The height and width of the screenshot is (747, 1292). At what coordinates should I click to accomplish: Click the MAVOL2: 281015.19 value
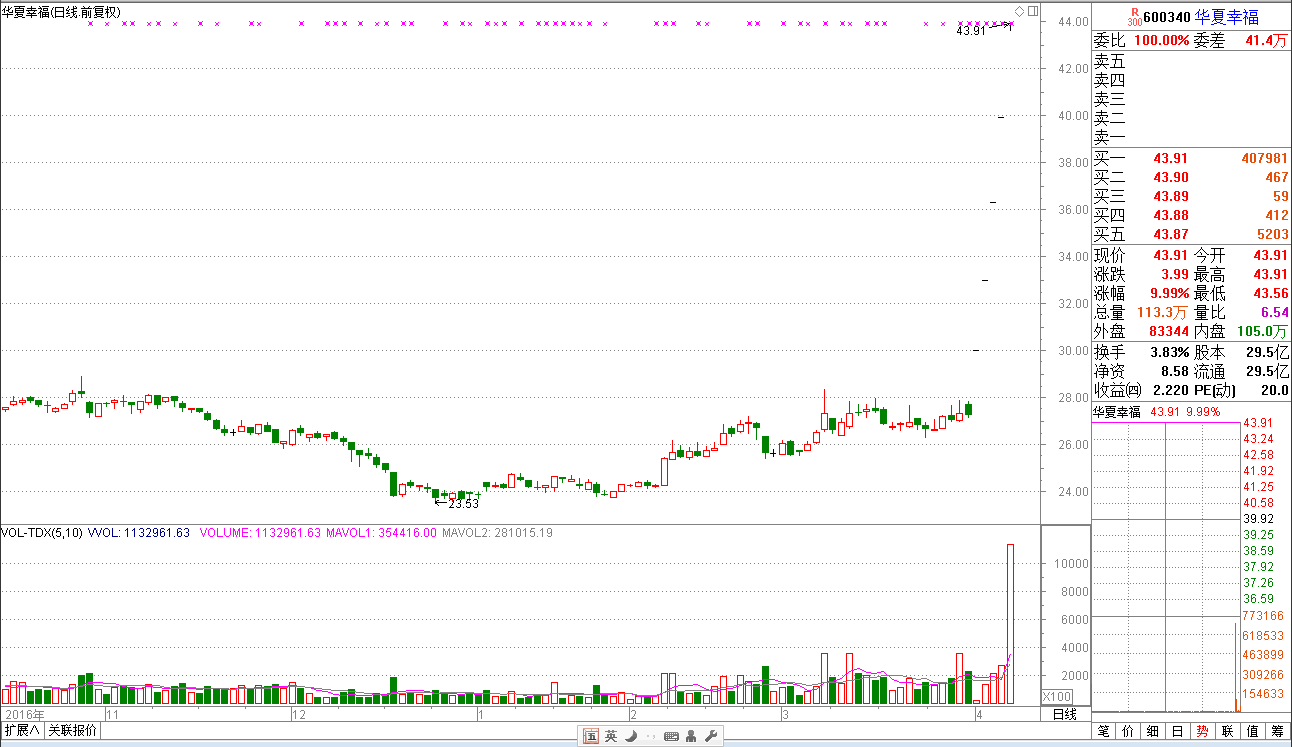(x=497, y=533)
